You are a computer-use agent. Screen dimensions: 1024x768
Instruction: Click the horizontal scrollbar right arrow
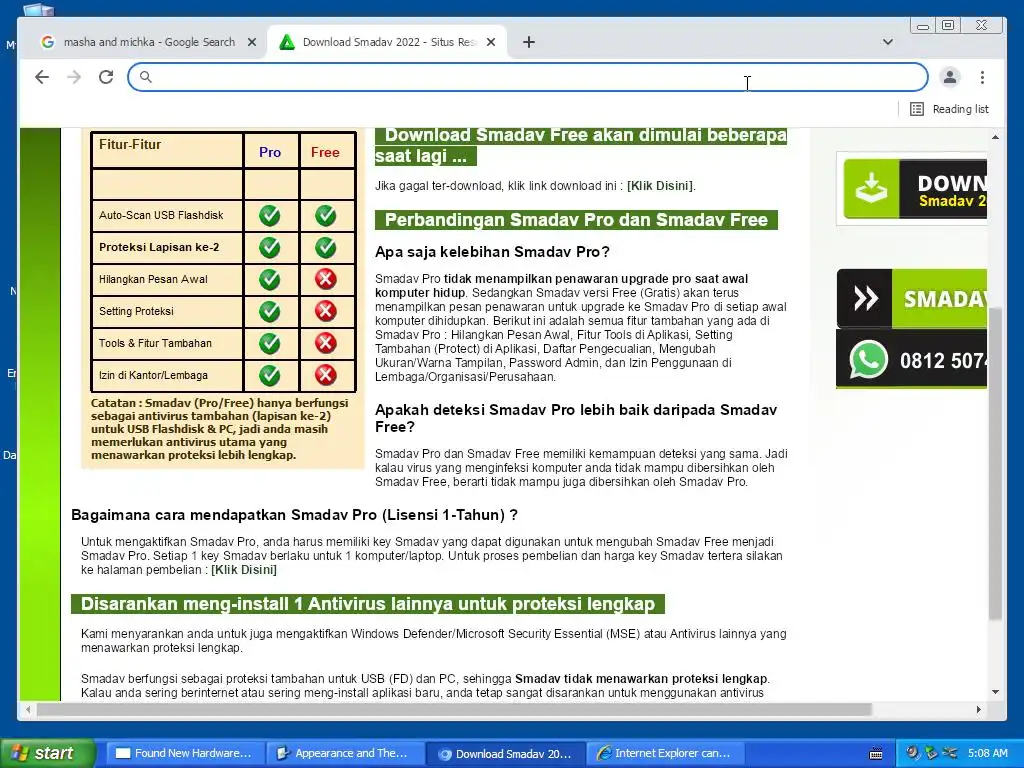(x=978, y=709)
